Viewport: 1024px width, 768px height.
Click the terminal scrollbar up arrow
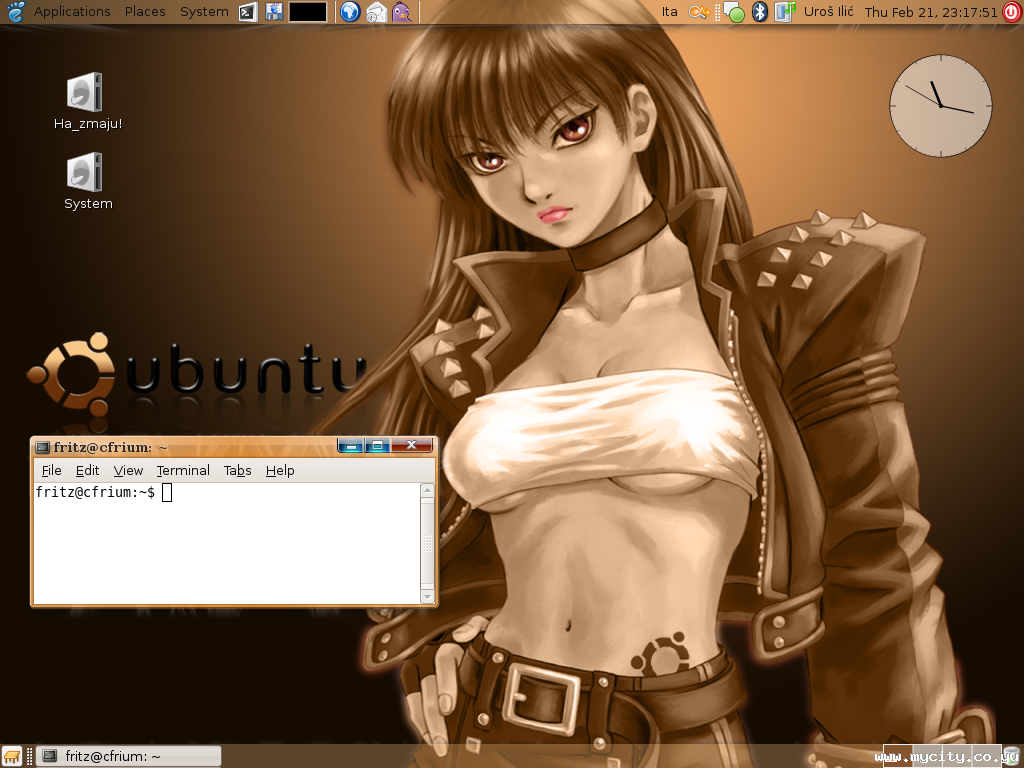click(427, 490)
